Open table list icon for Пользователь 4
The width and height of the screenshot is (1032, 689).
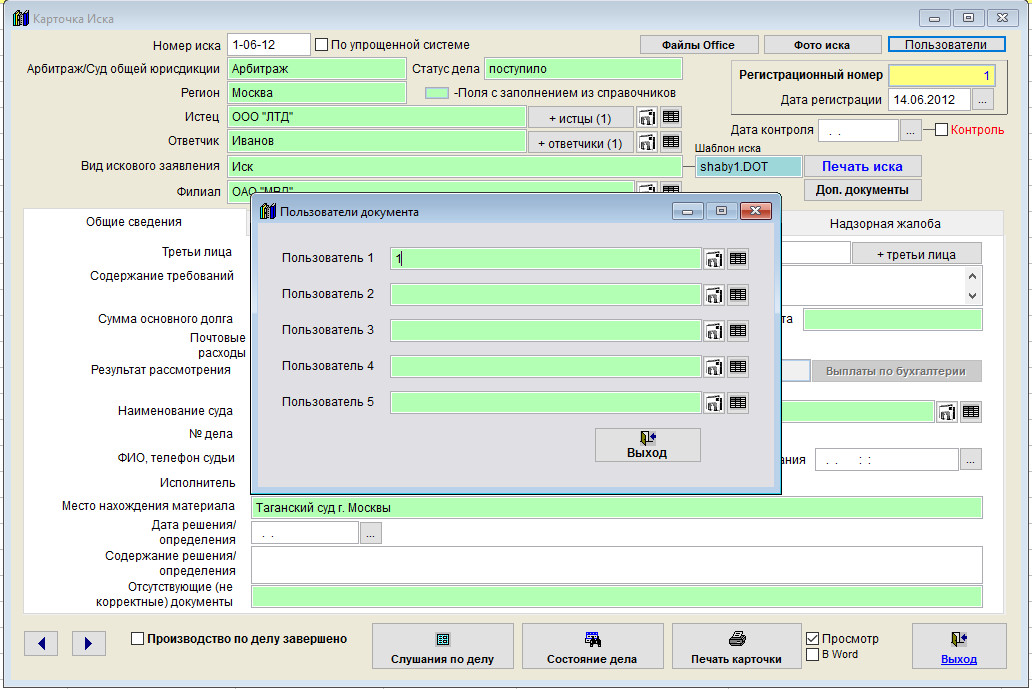point(738,367)
